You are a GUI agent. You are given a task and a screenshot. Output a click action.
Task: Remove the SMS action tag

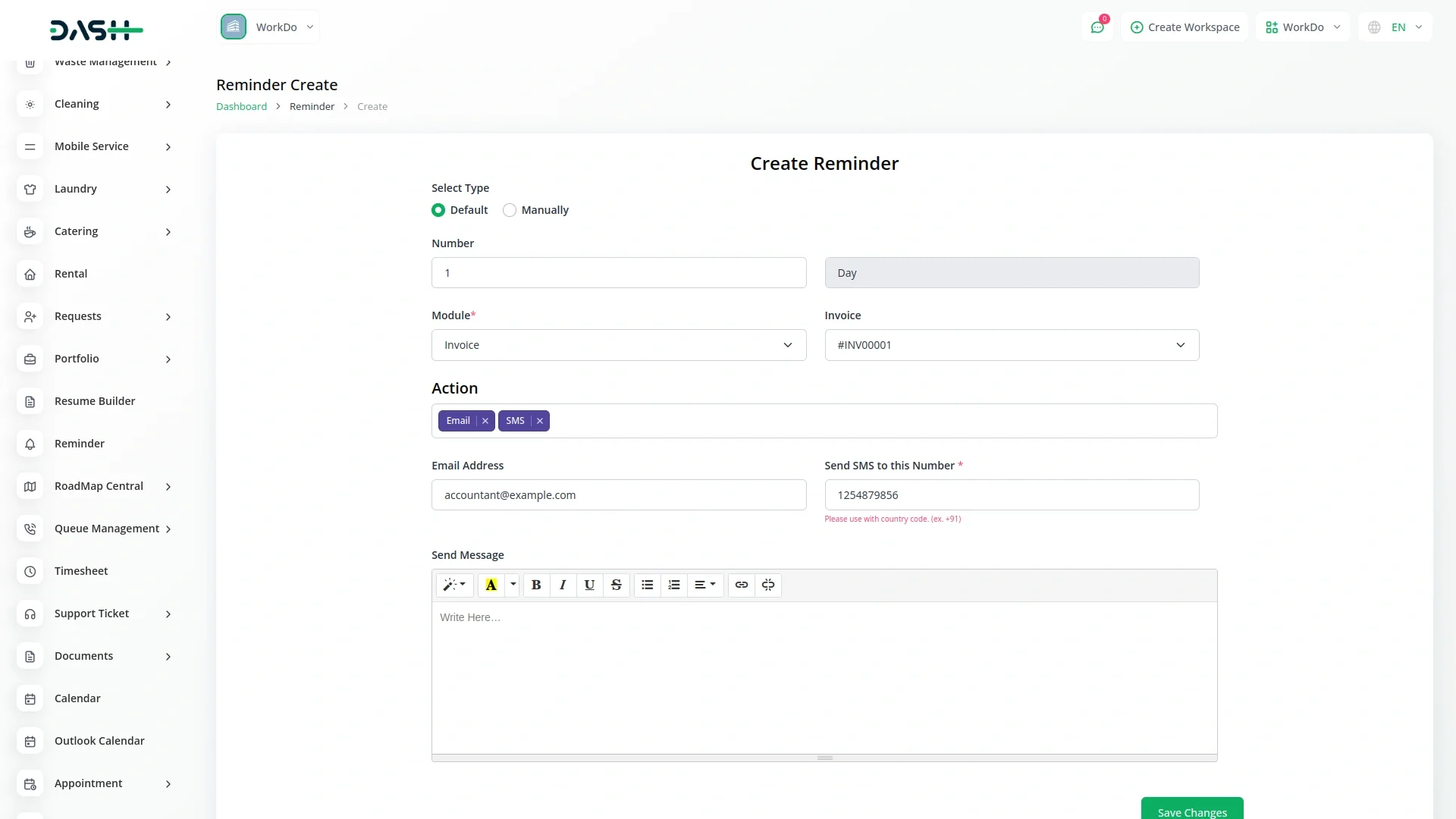coord(540,421)
